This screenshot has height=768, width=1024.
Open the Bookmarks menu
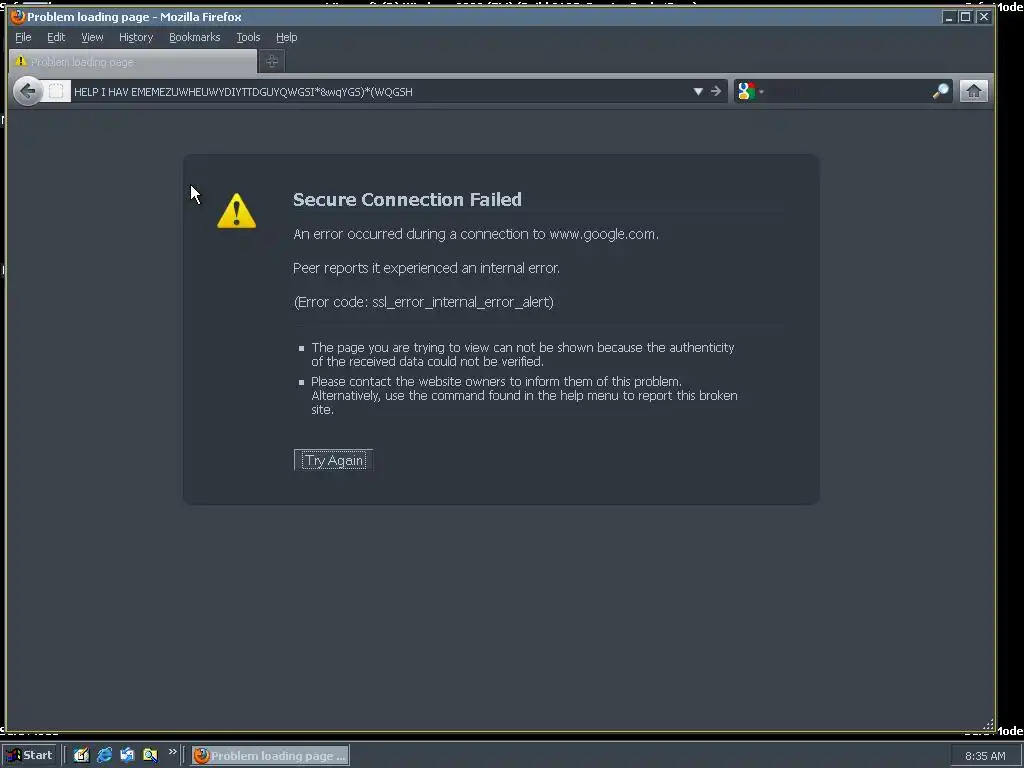pos(195,37)
